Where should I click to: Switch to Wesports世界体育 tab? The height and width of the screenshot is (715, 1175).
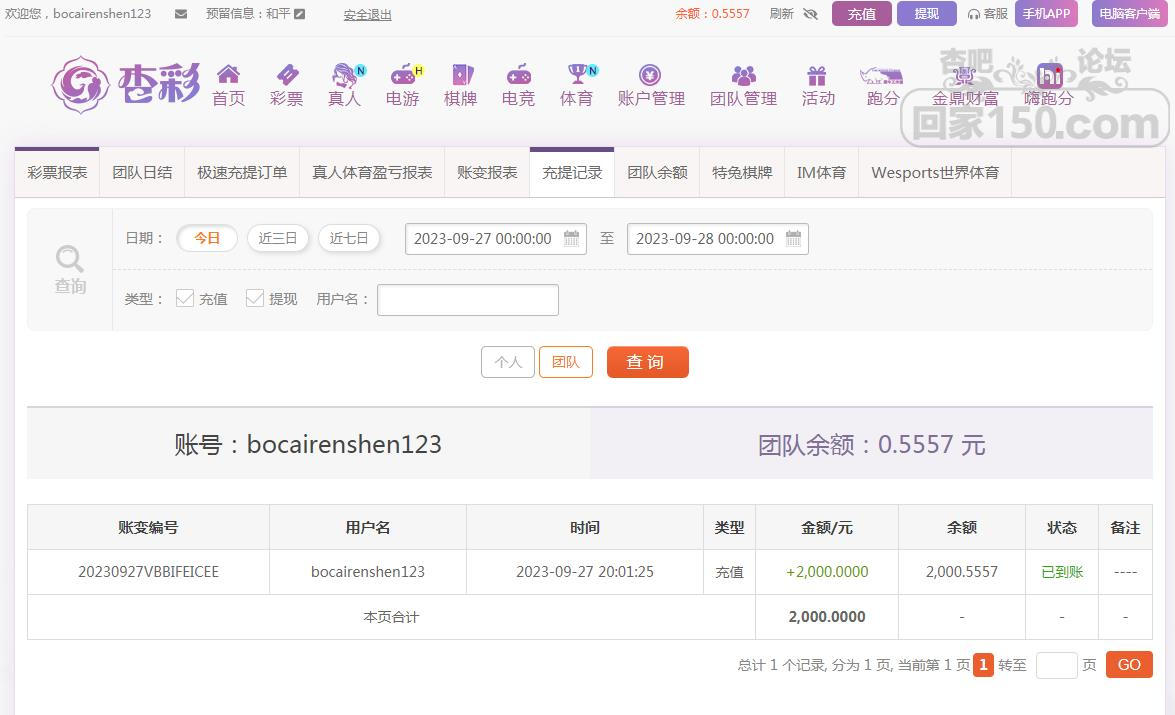935,172
